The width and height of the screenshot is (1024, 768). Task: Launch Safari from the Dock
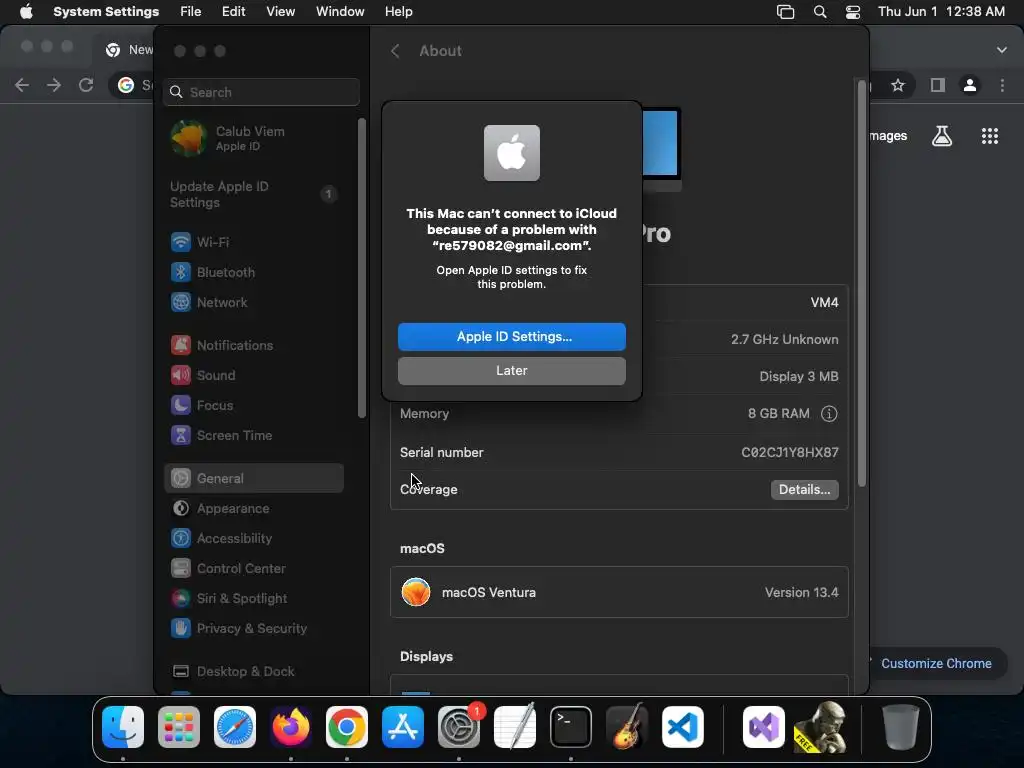[235, 727]
